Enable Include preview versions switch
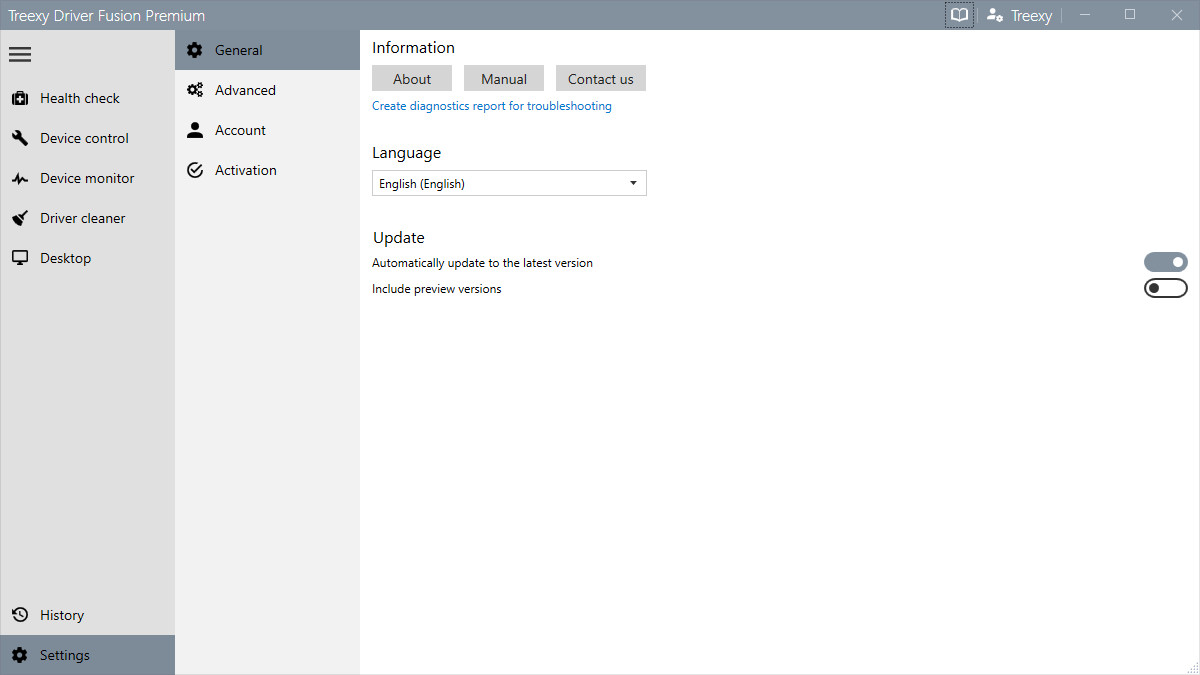This screenshot has width=1200, height=675. tap(1166, 288)
